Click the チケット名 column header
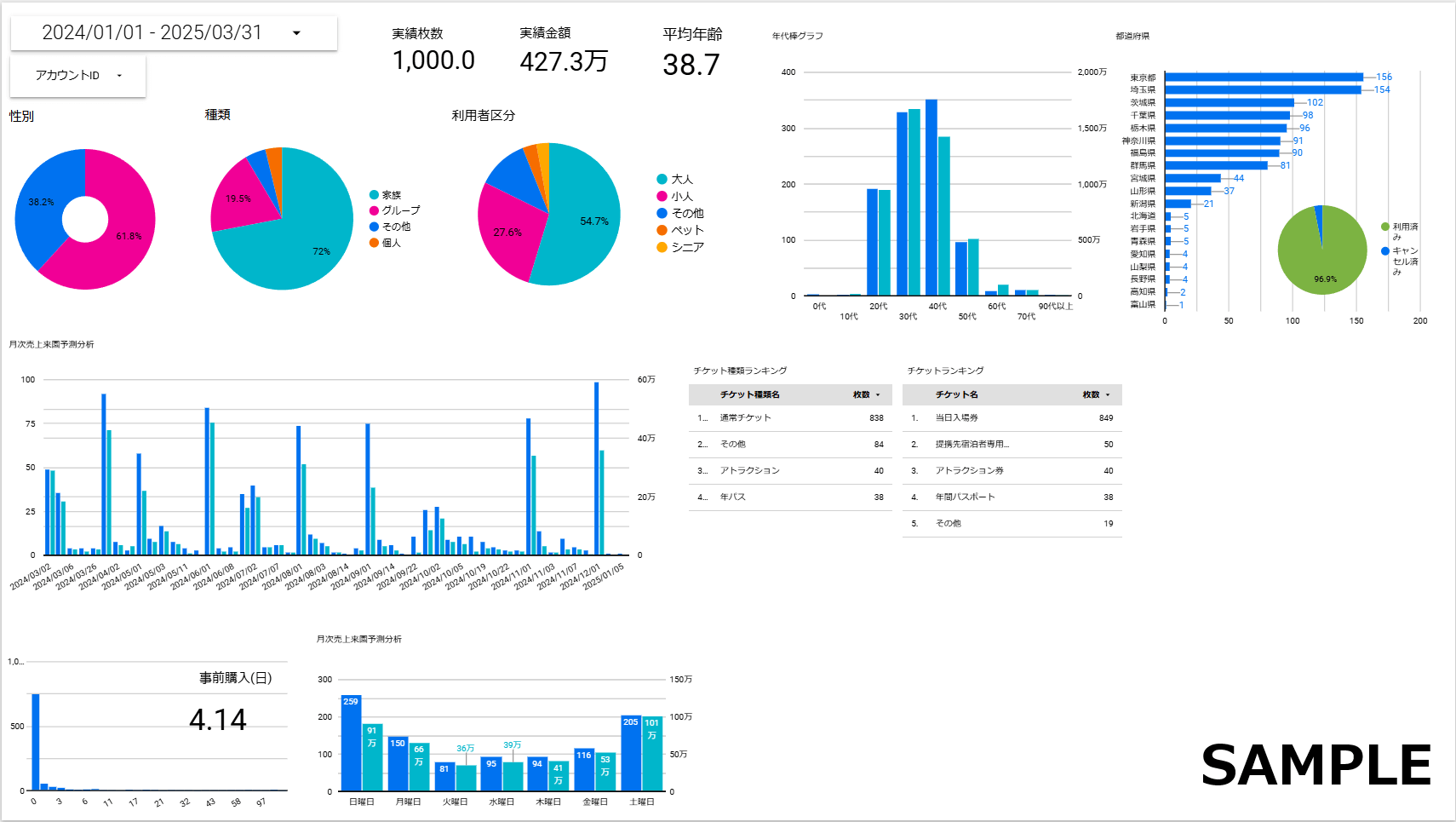The width and height of the screenshot is (1456, 822). (956, 395)
